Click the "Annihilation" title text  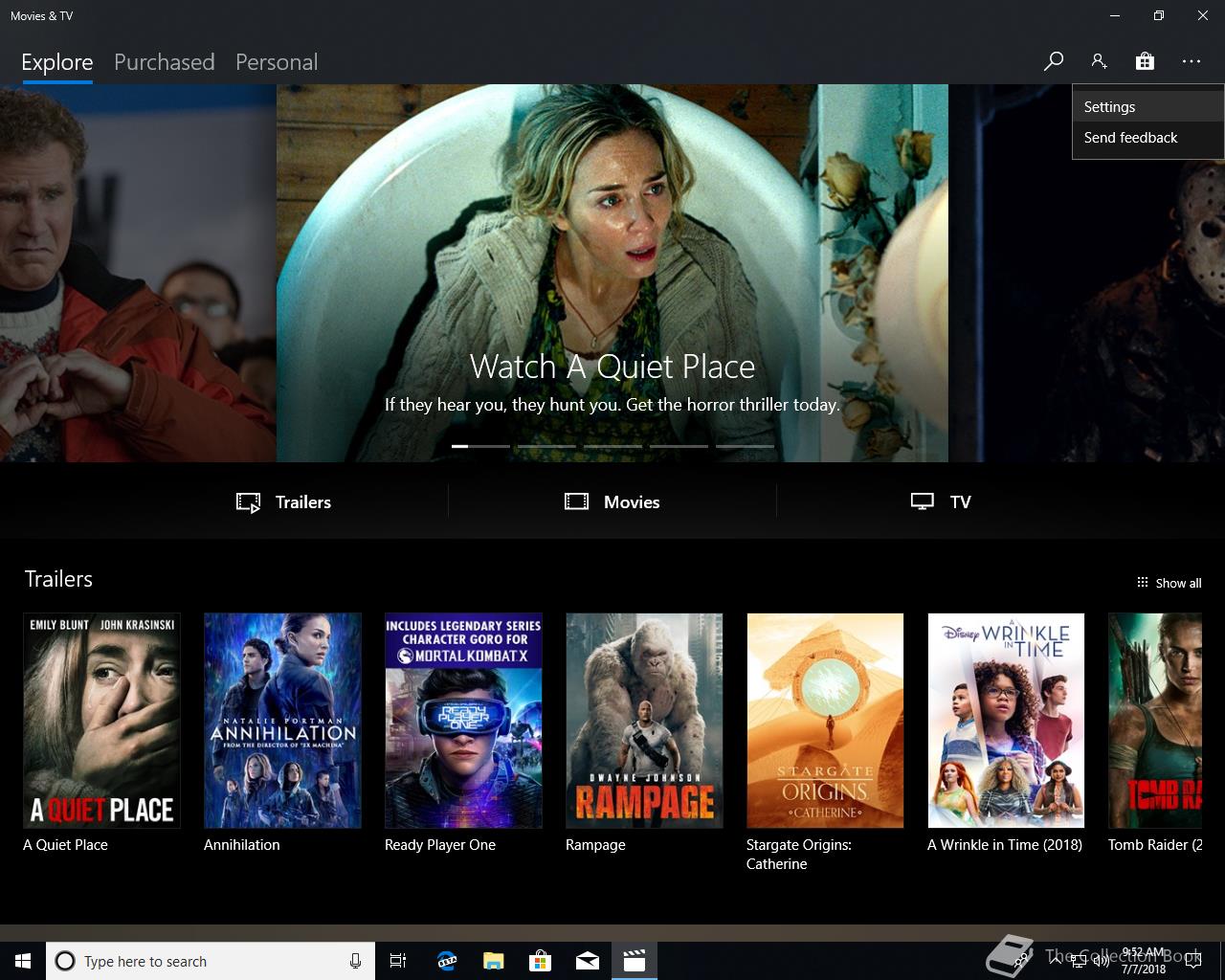[x=242, y=845]
